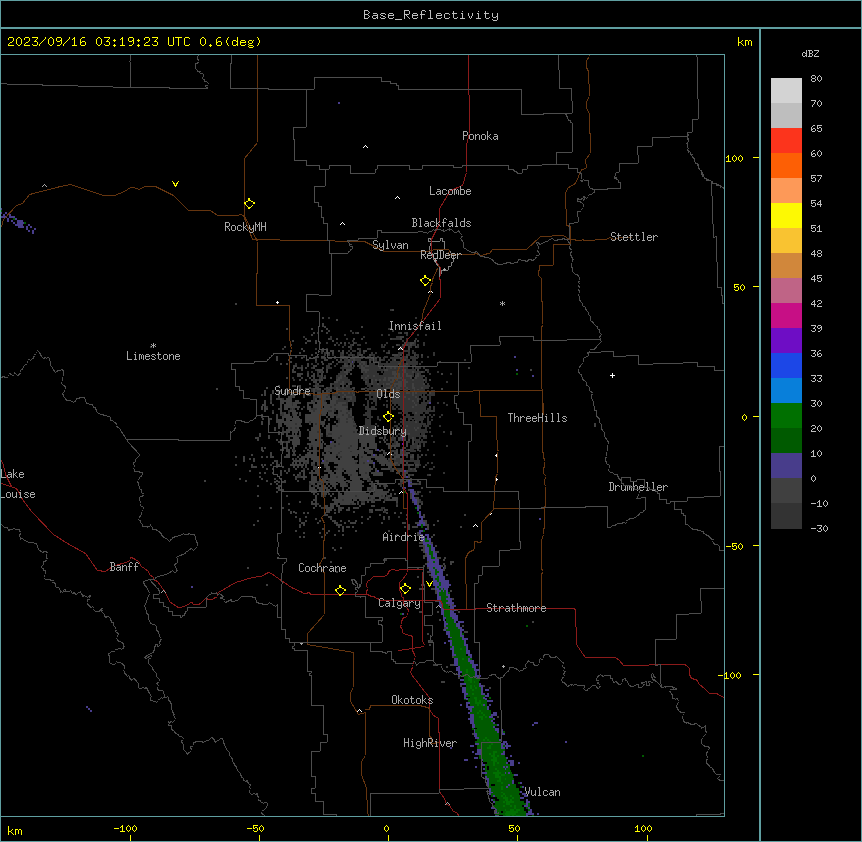Select the magenta 39-42 dBZ legend swatch

pyautogui.click(x=786, y=315)
